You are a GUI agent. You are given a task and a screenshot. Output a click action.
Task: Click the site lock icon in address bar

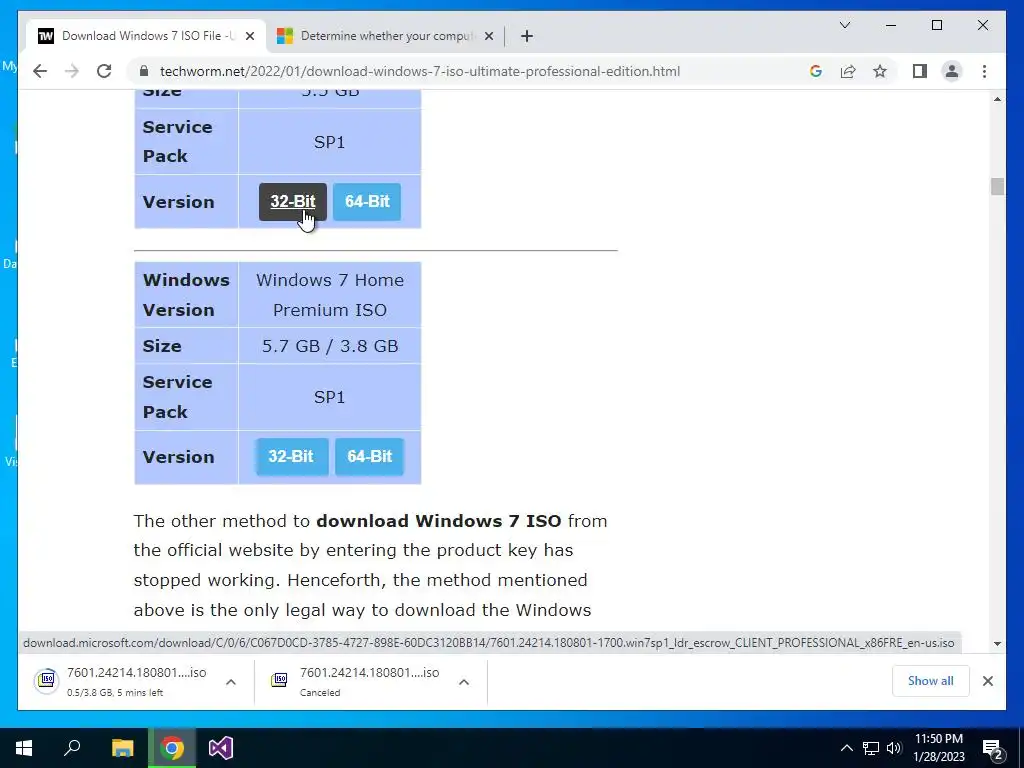click(144, 71)
